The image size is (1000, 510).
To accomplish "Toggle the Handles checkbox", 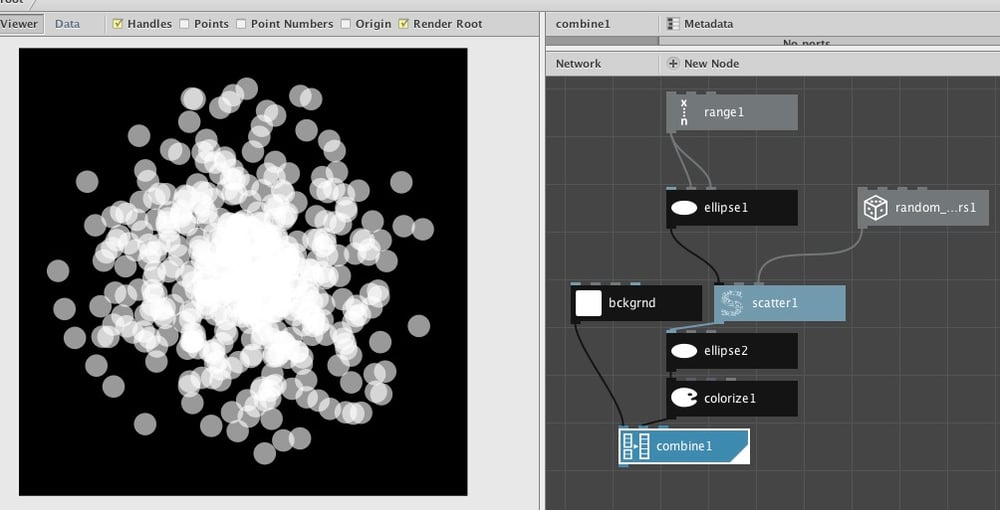I will 117,24.
